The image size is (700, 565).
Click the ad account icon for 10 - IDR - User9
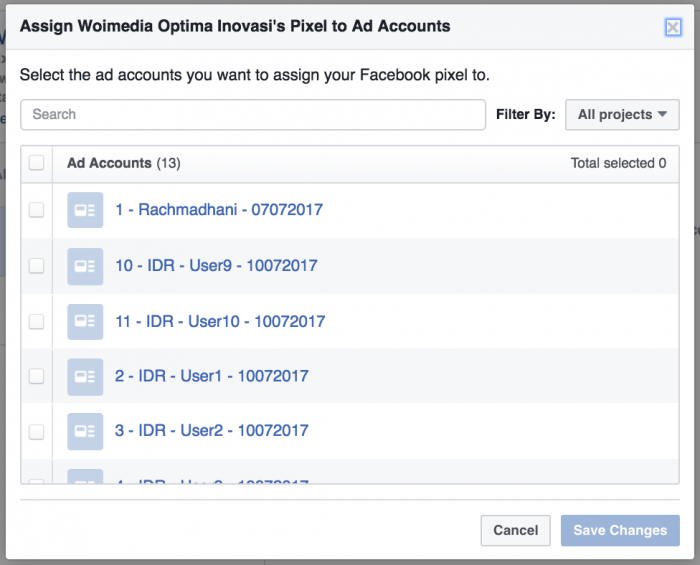[85, 266]
